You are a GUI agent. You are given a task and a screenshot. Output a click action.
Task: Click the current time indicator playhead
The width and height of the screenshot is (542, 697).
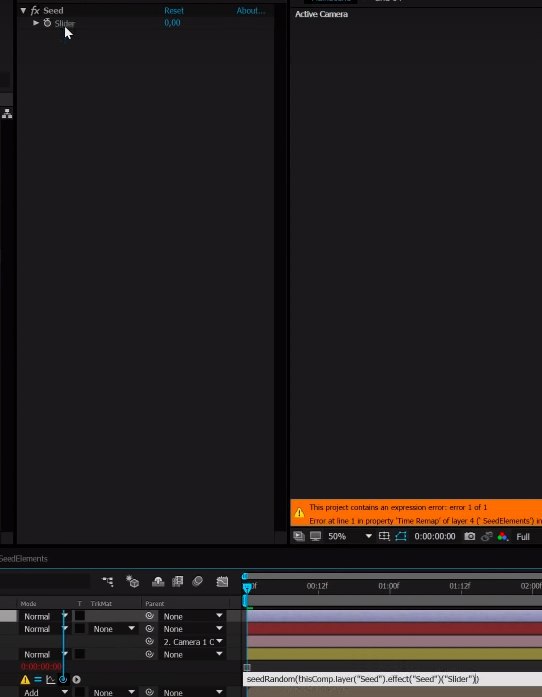247,588
